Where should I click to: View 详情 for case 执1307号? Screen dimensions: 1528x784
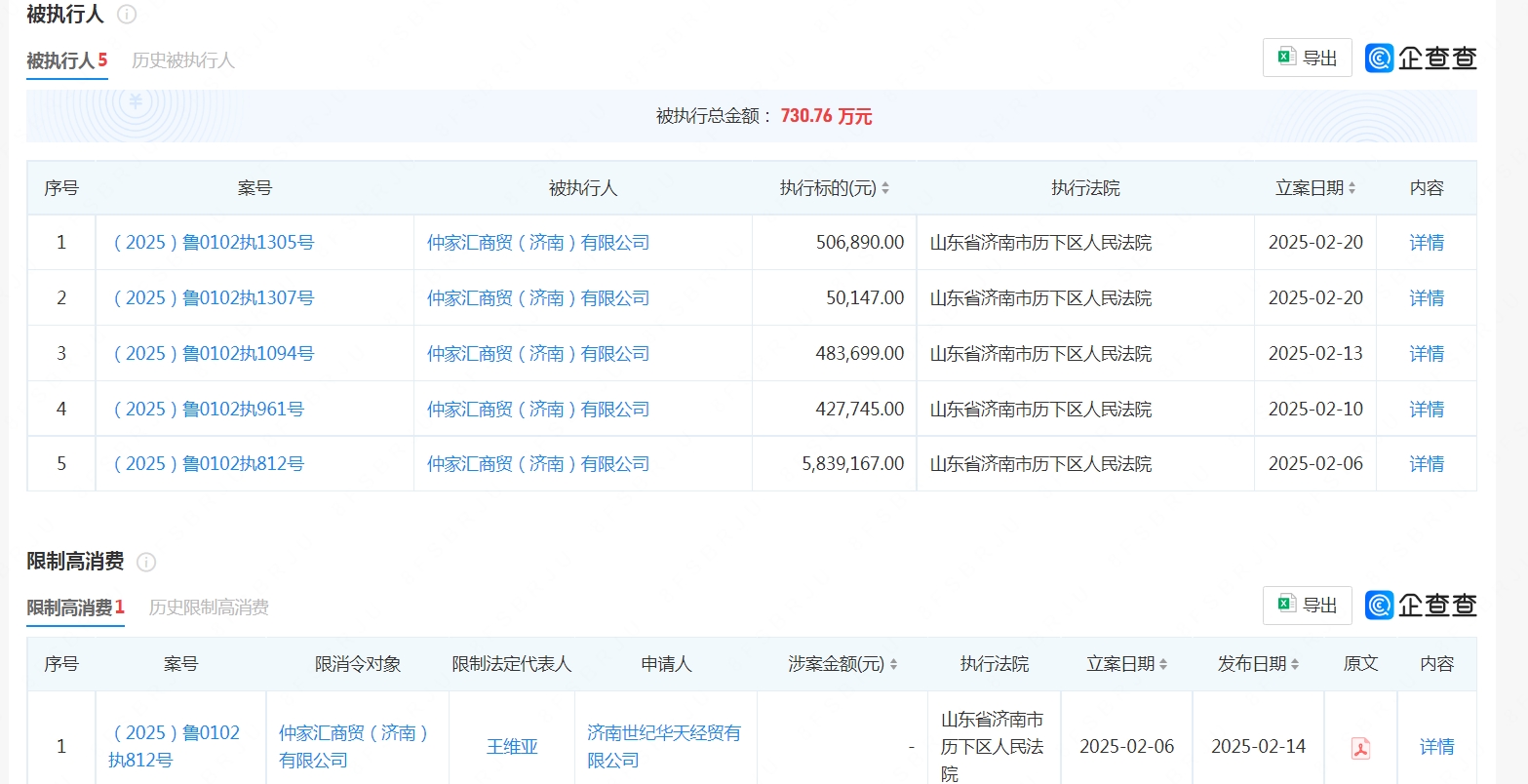click(1427, 298)
